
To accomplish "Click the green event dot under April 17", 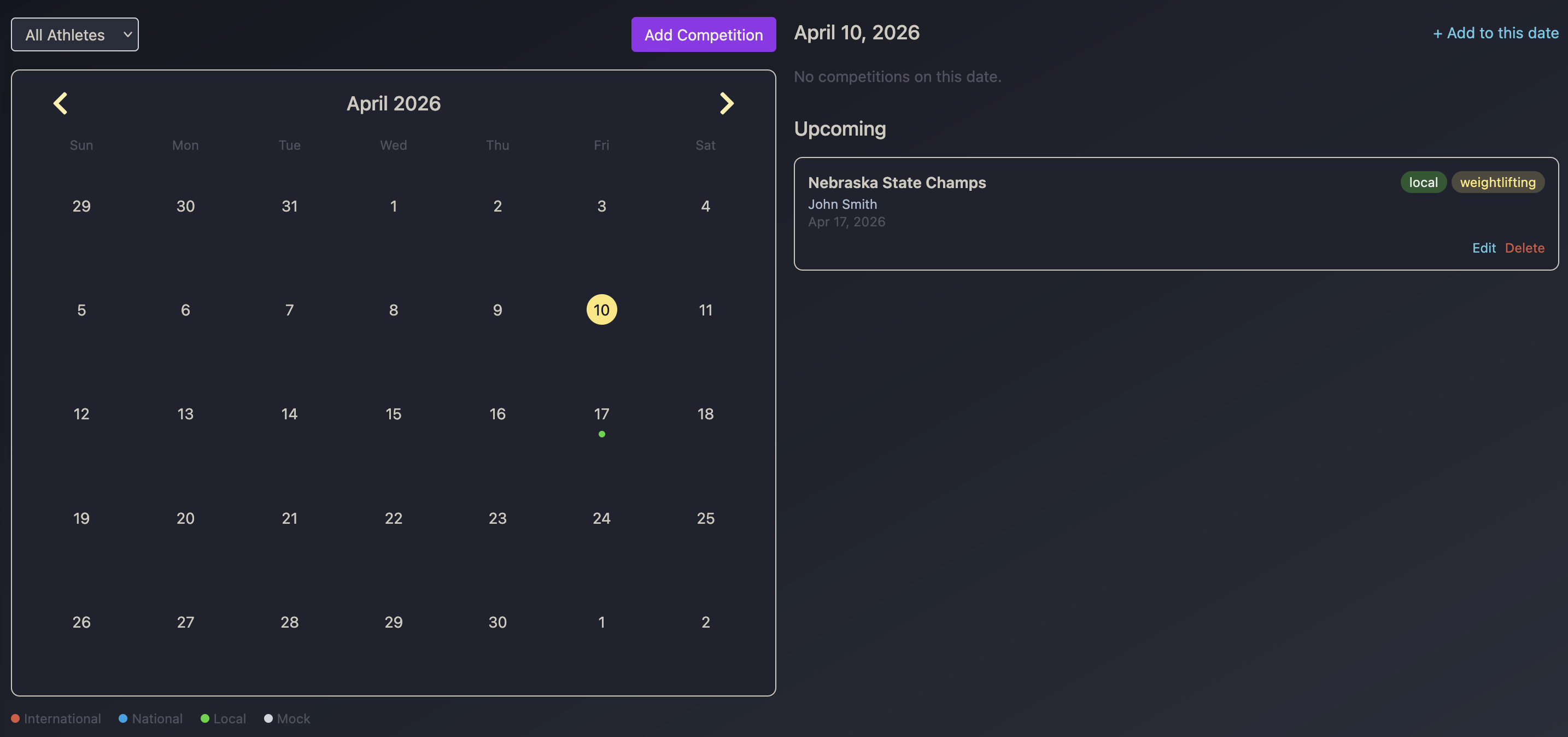I will [601, 434].
